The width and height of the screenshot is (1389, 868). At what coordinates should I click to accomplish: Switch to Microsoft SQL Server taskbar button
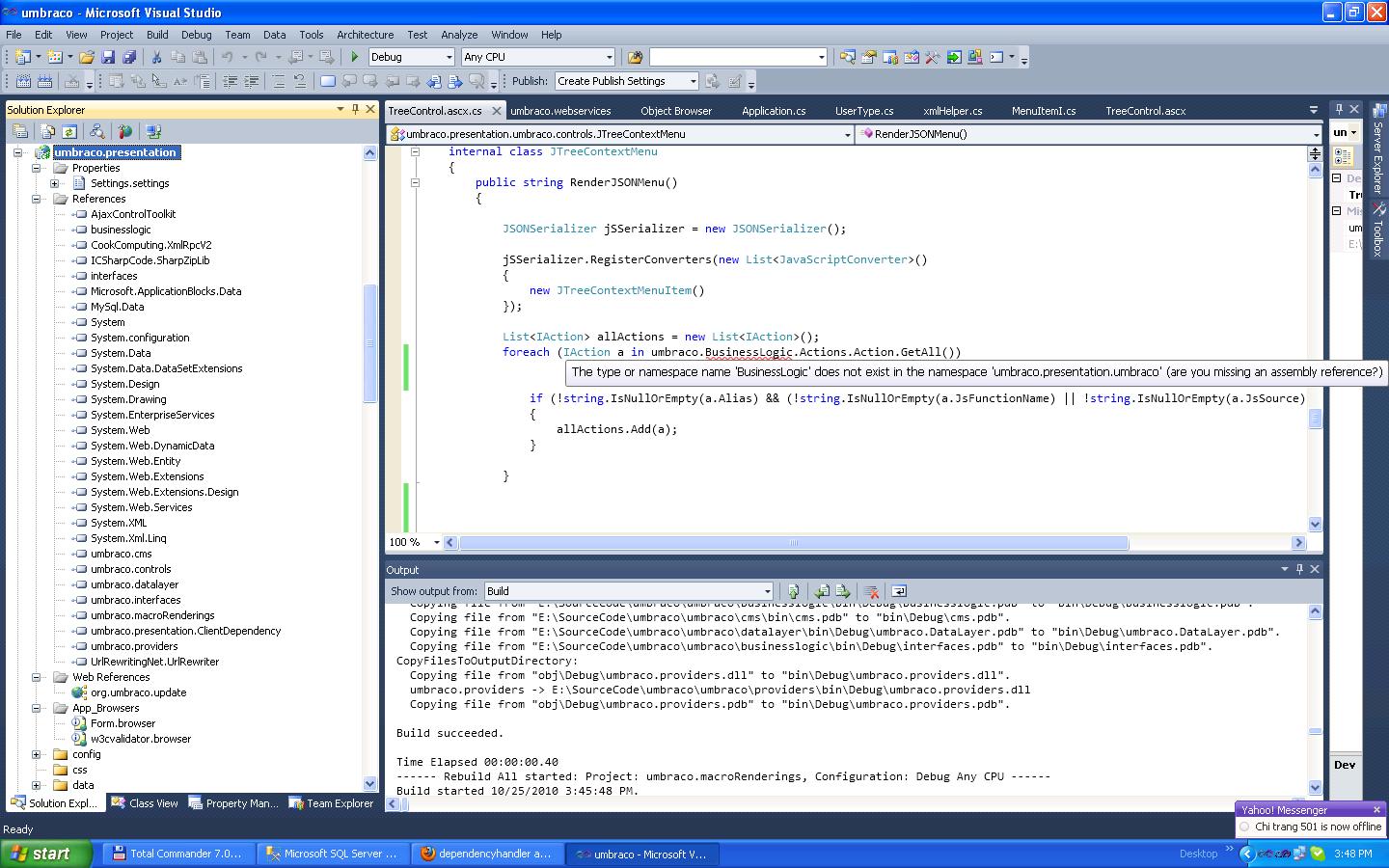(x=334, y=854)
